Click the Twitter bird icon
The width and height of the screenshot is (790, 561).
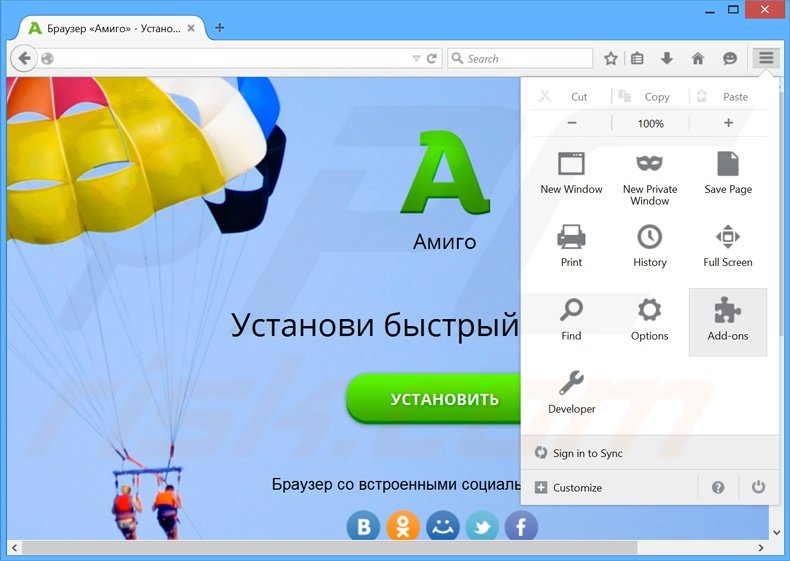482,526
